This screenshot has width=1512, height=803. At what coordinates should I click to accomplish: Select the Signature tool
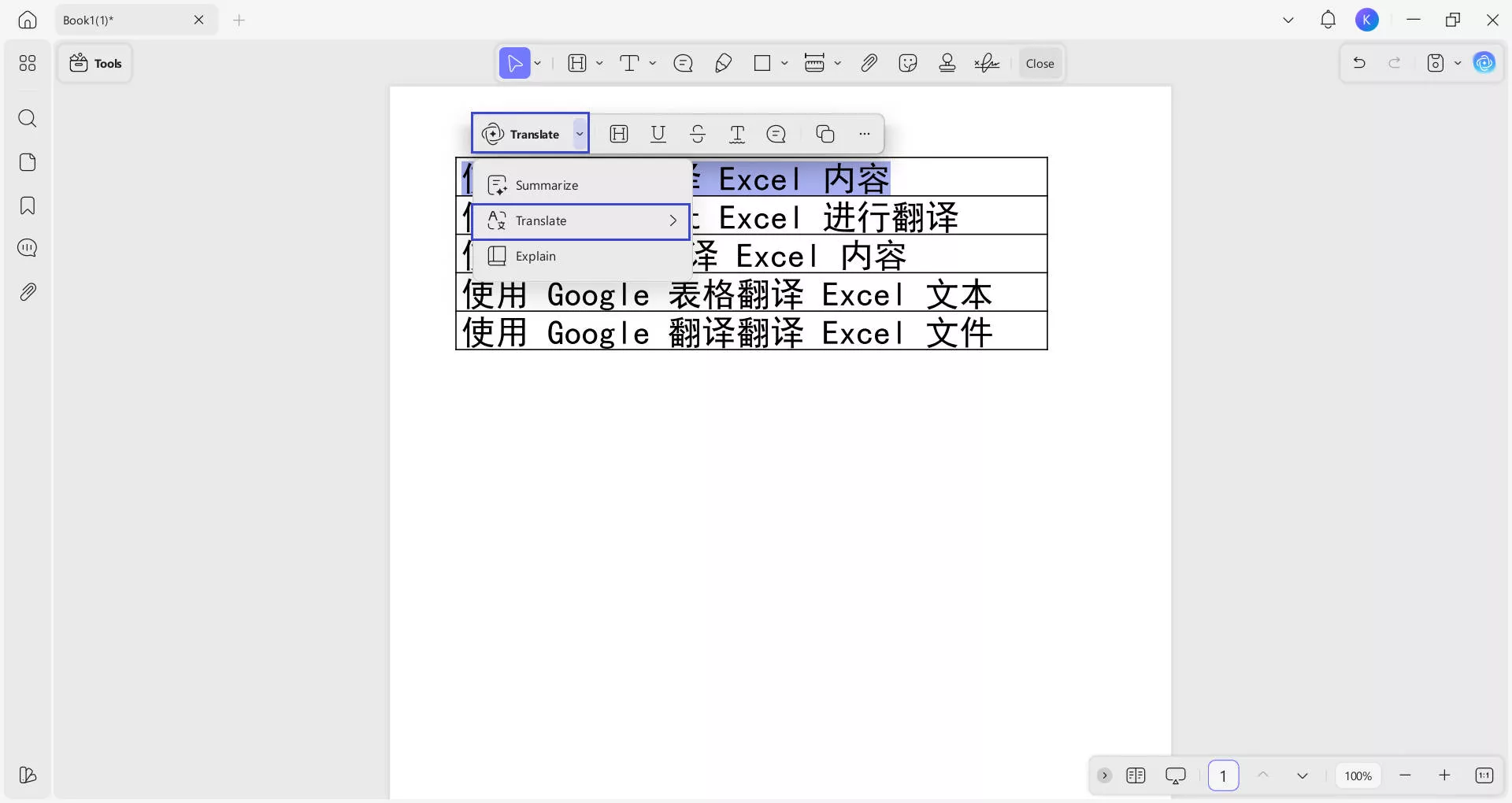[986, 63]
